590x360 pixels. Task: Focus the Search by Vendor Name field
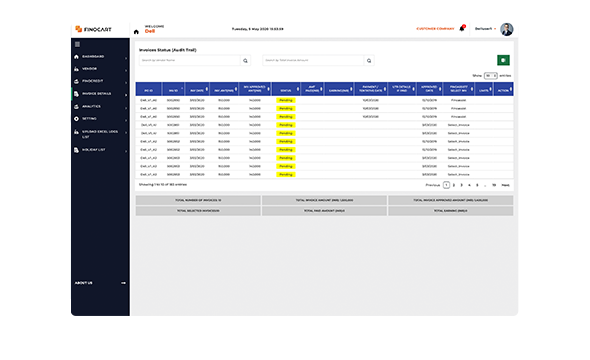point(190,61)
